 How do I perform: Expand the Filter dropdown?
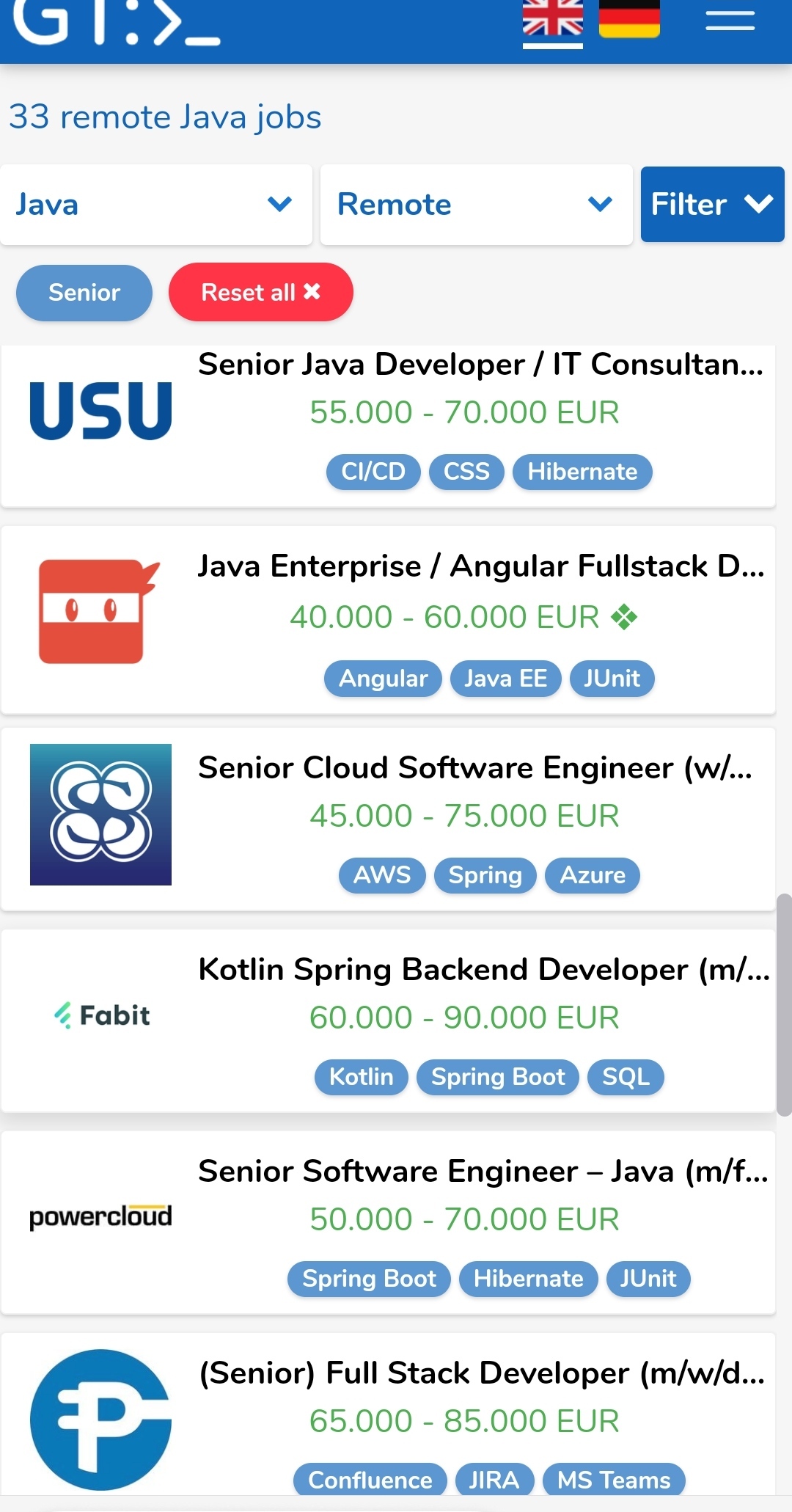[712, 205]
